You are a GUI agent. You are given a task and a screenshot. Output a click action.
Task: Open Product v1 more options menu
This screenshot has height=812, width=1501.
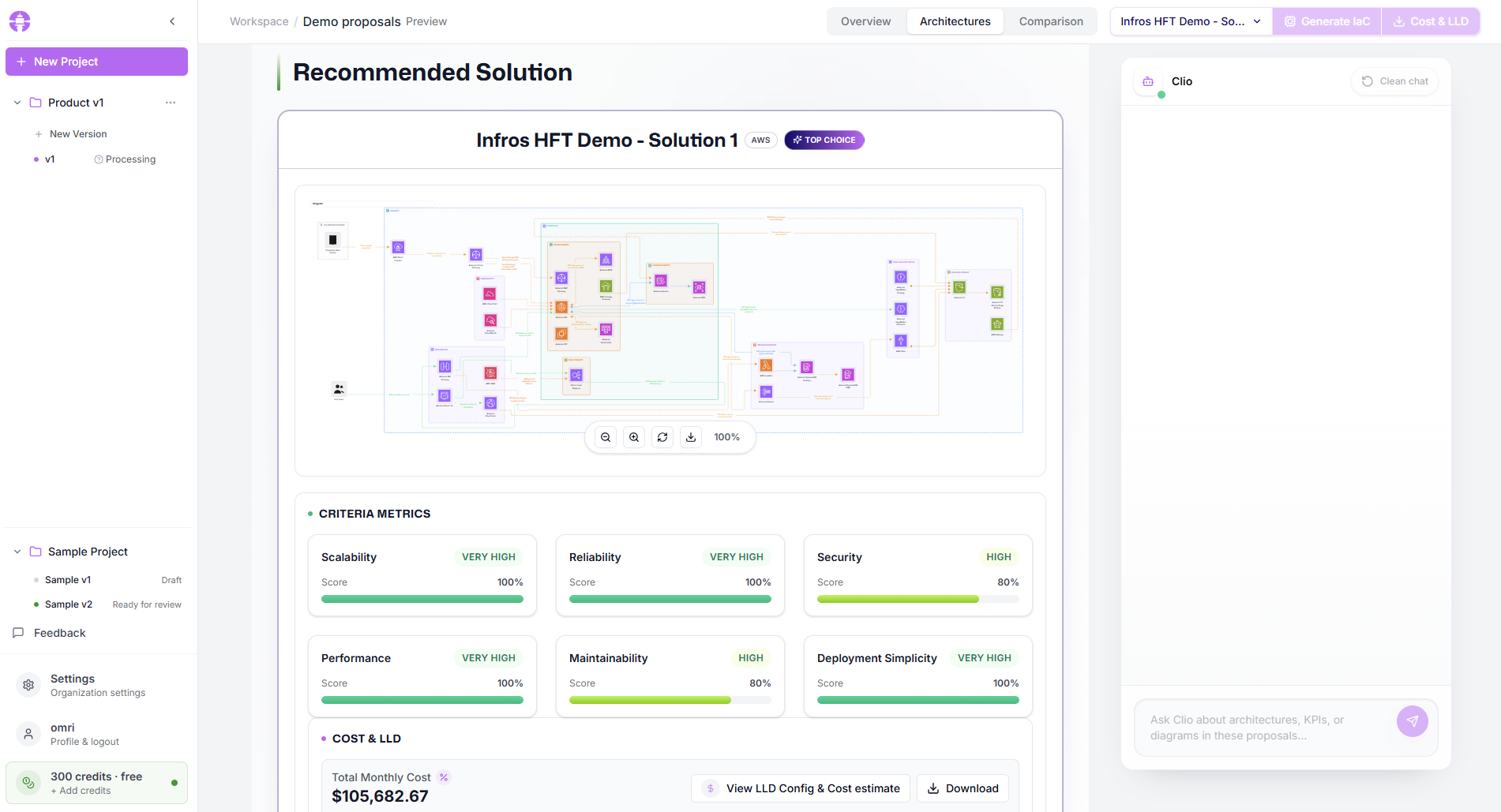(x=171, y=103)
